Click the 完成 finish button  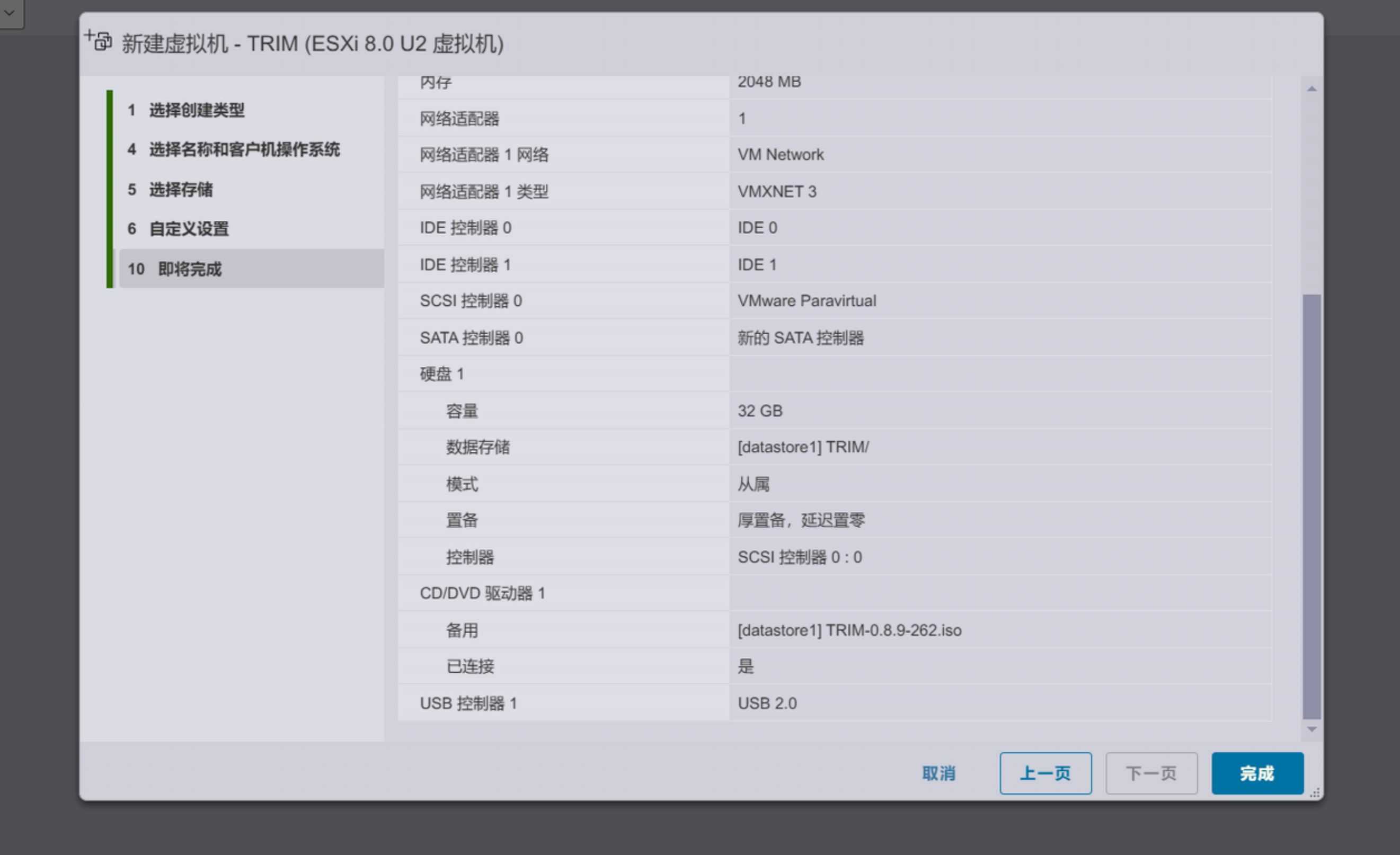(x=1257, y=773)
